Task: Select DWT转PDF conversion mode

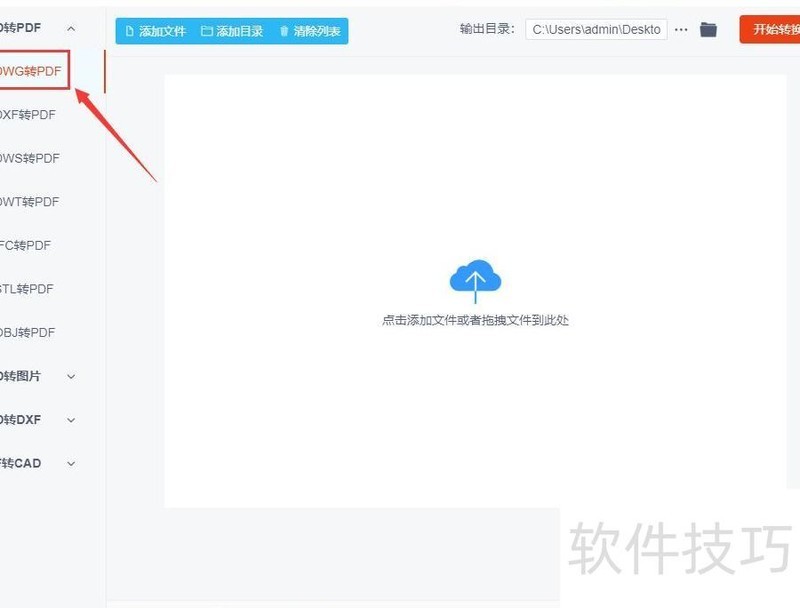Action: [30, 201]
